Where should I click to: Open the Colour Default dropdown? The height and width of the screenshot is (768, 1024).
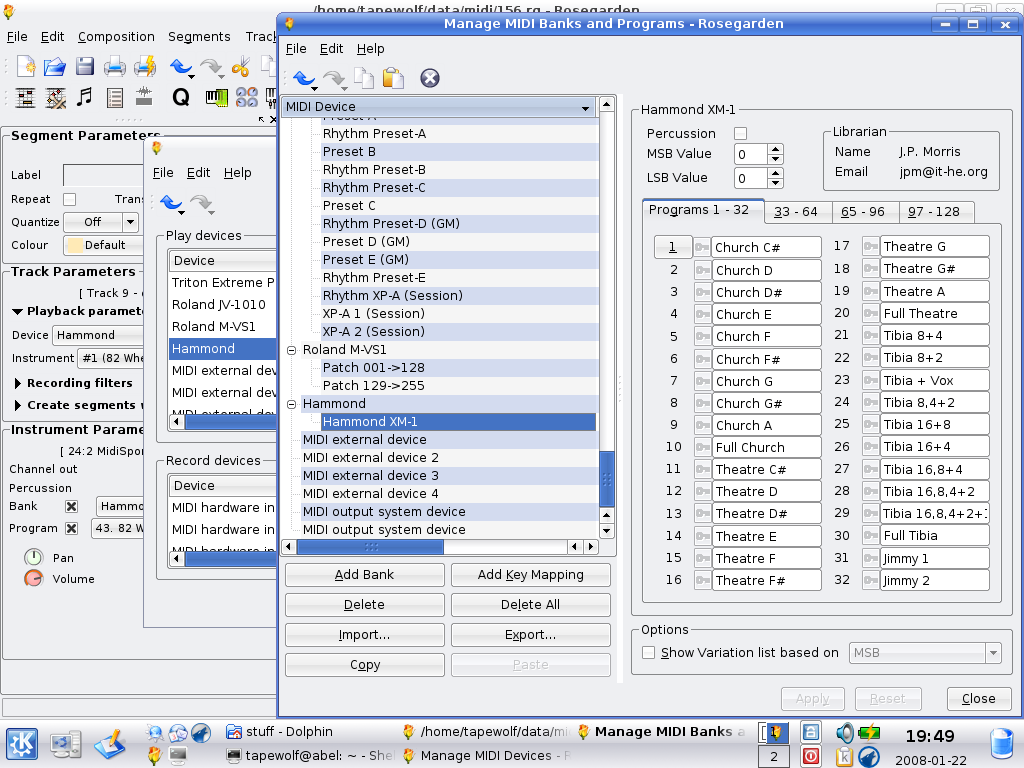tap(104, 245)
